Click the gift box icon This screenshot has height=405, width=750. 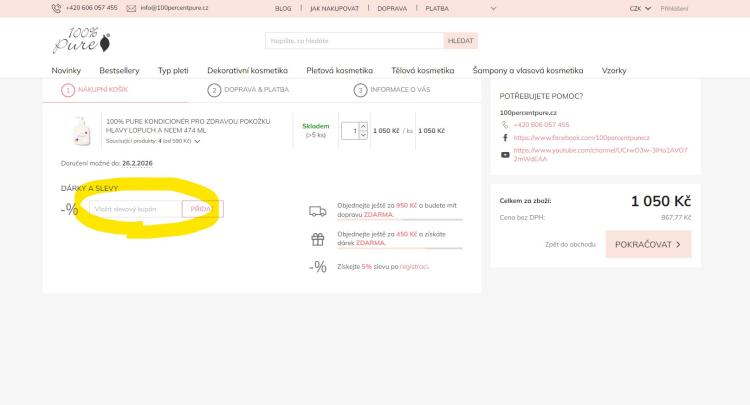point(318,239)
